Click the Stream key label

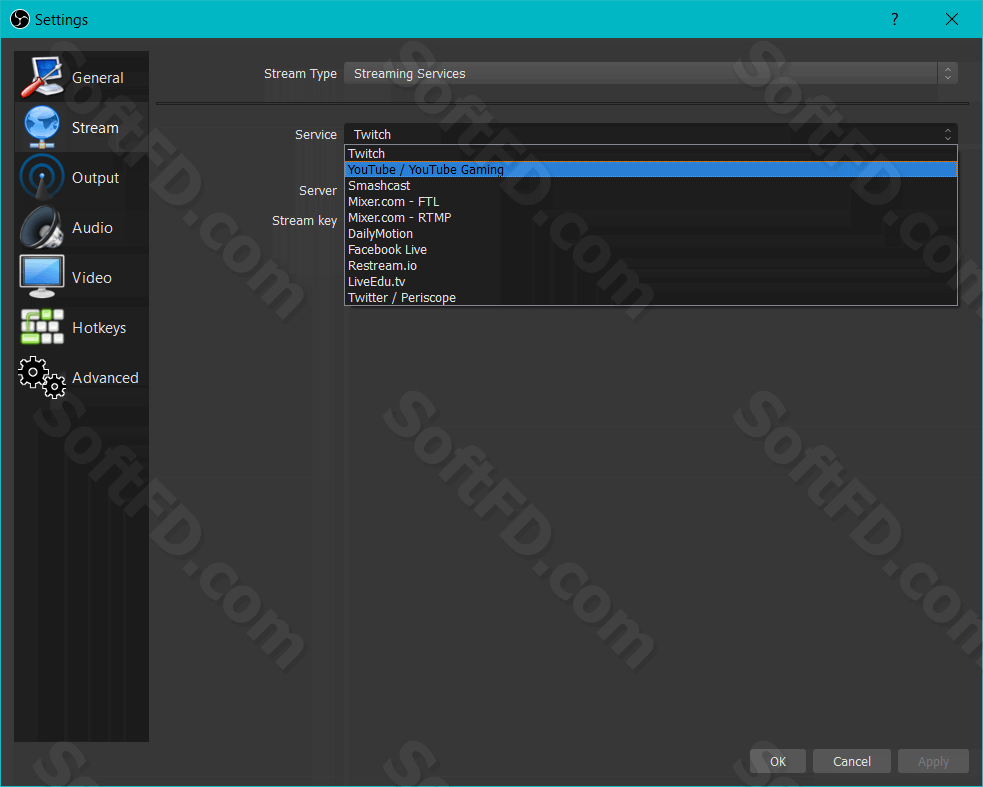305,221
